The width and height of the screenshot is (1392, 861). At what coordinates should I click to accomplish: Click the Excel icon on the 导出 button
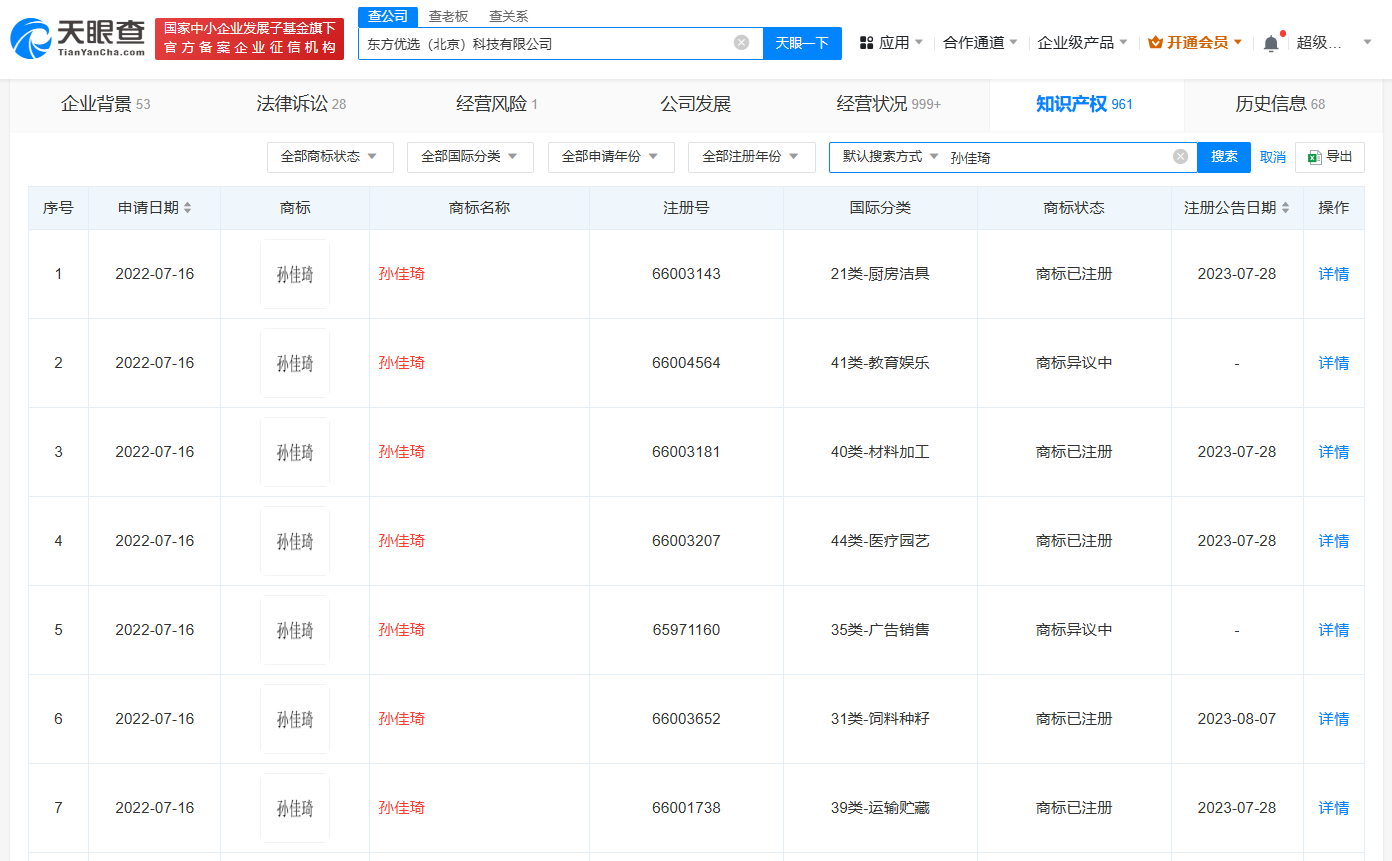[1313, 157]
